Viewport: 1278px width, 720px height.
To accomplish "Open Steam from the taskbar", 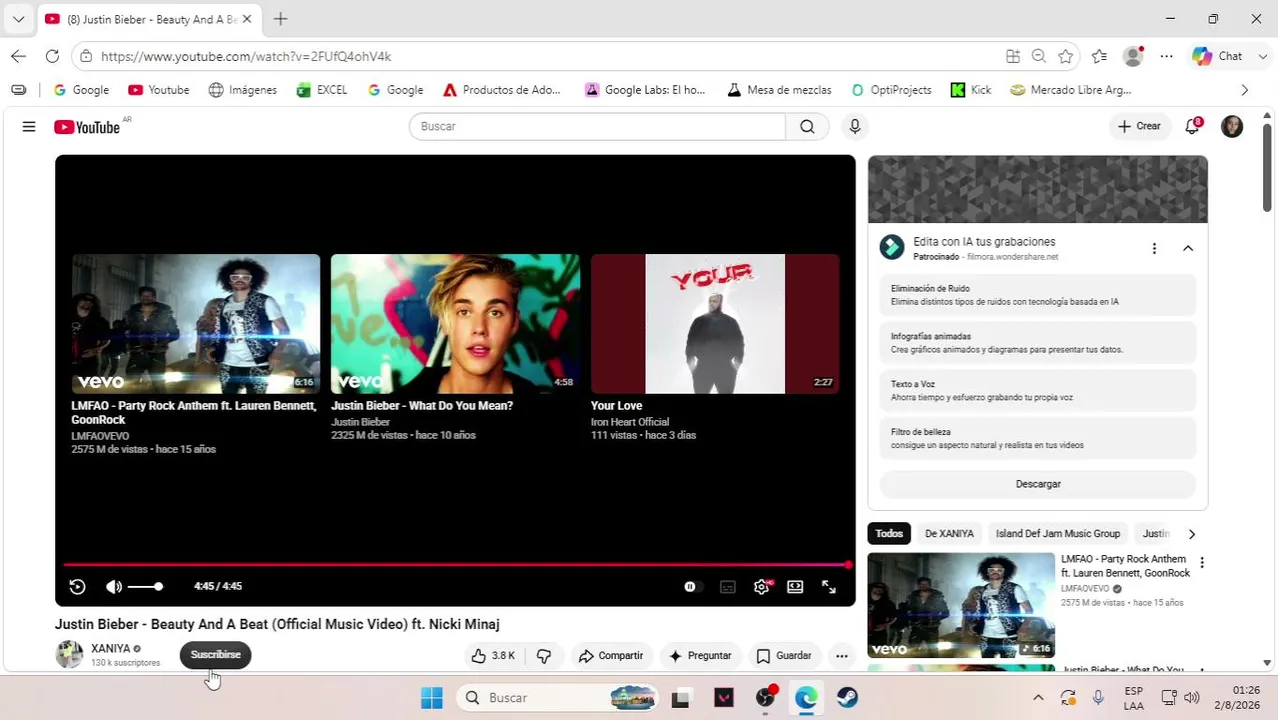I will point(847,698).
